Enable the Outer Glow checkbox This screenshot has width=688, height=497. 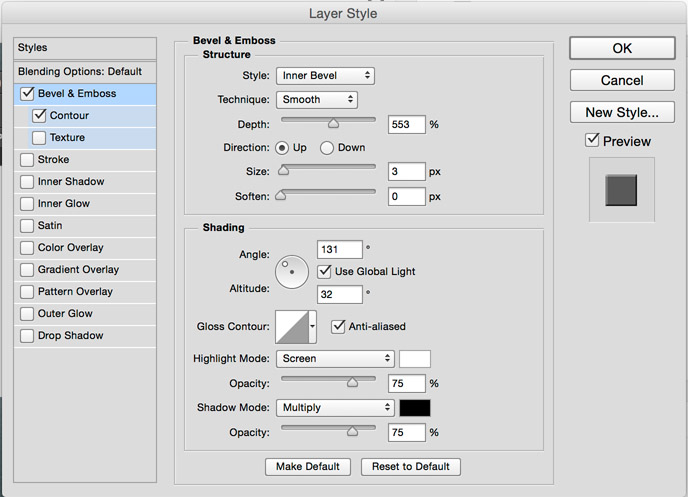click(27, 314)
